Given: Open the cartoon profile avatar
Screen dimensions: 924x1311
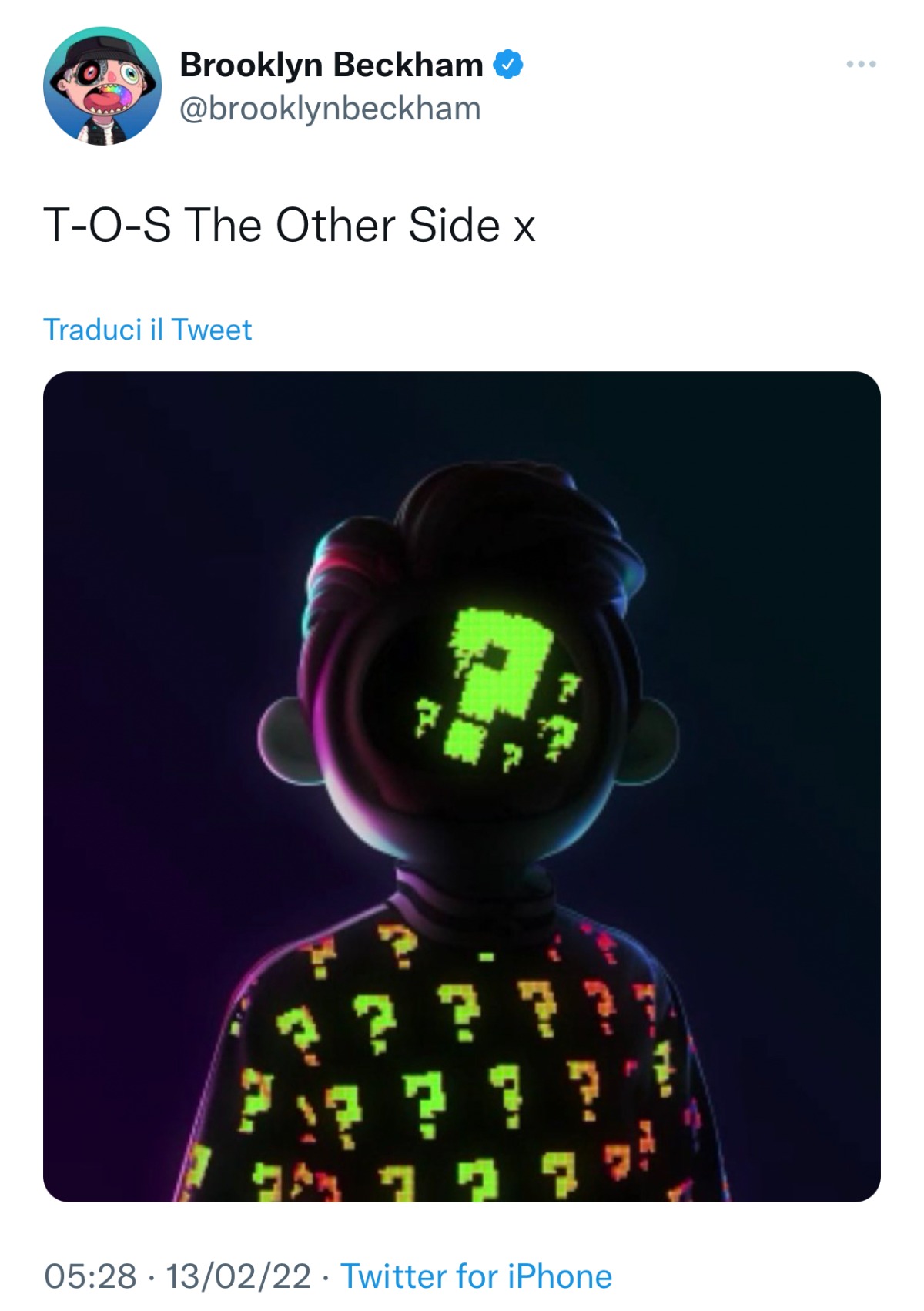Looking at the screenshot, I should point(102,86).
